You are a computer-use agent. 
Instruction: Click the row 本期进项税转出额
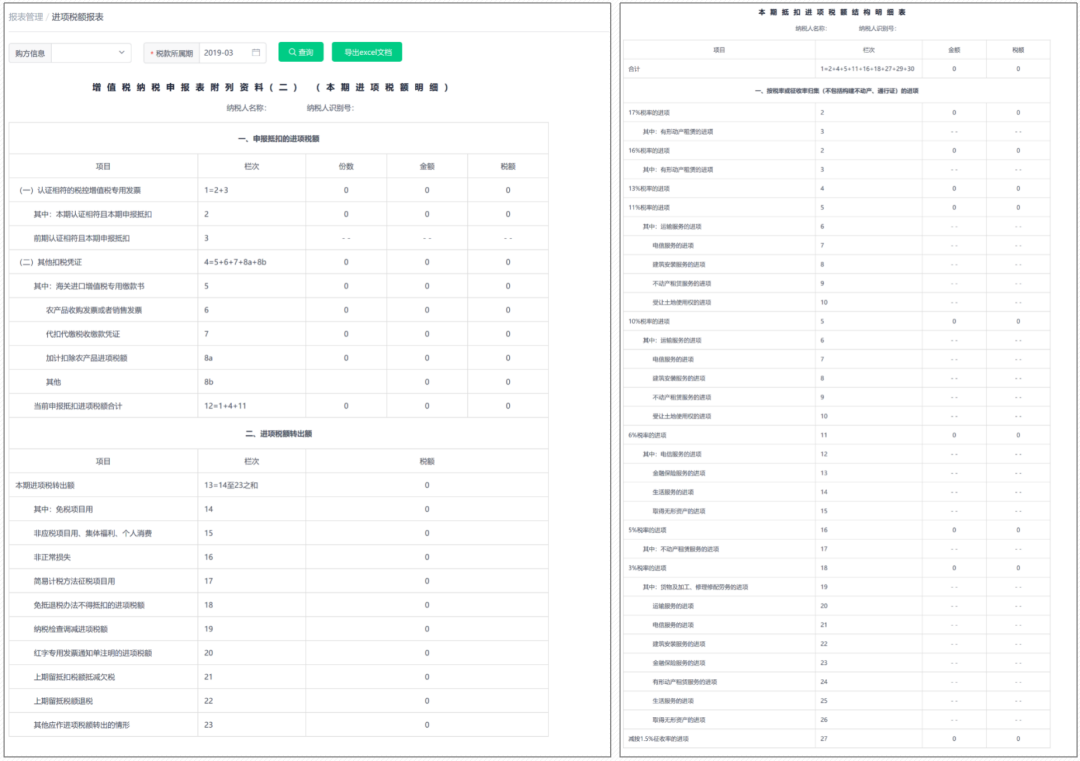point(278,486)
